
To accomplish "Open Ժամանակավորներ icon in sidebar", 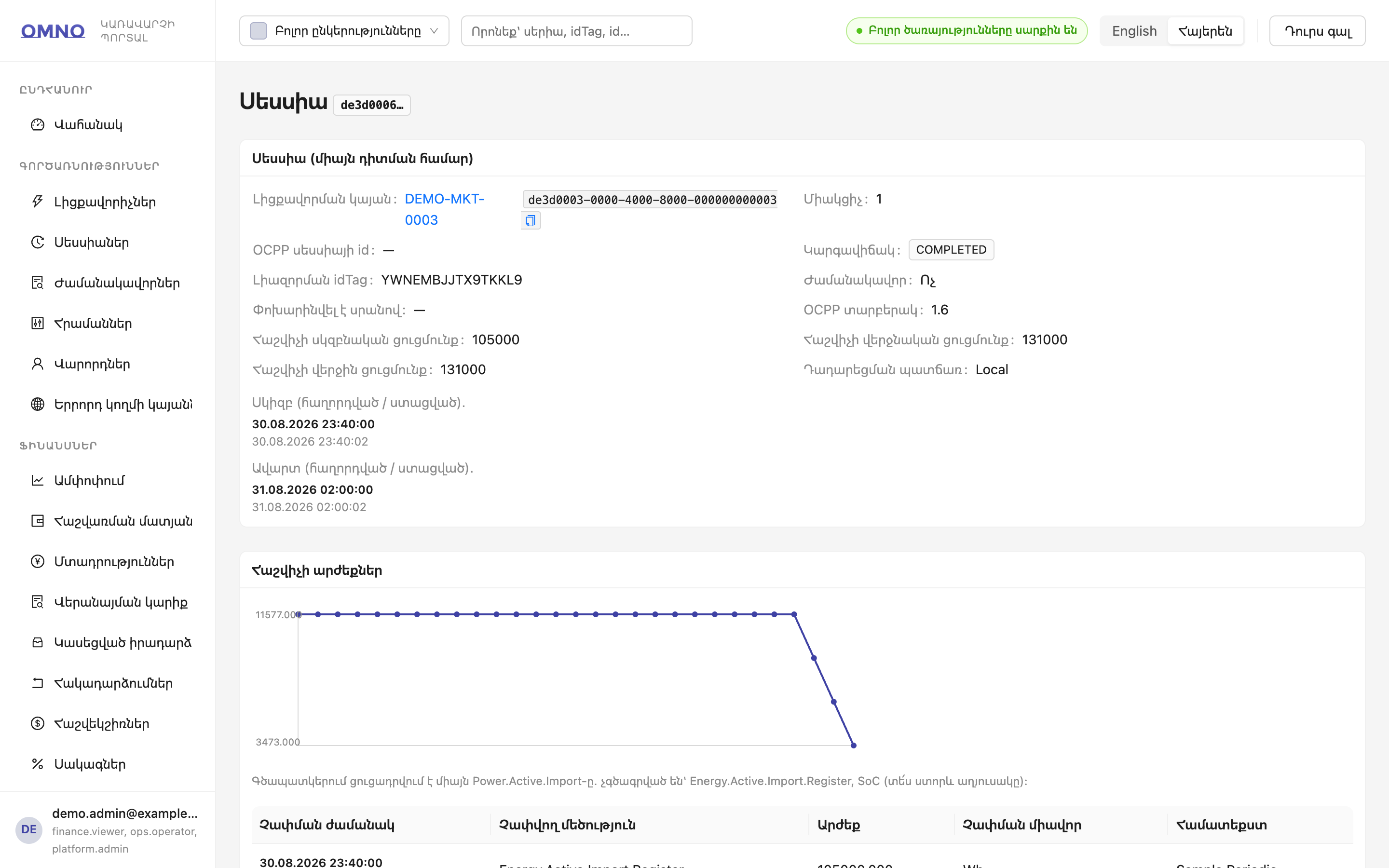I will (37, 283).
